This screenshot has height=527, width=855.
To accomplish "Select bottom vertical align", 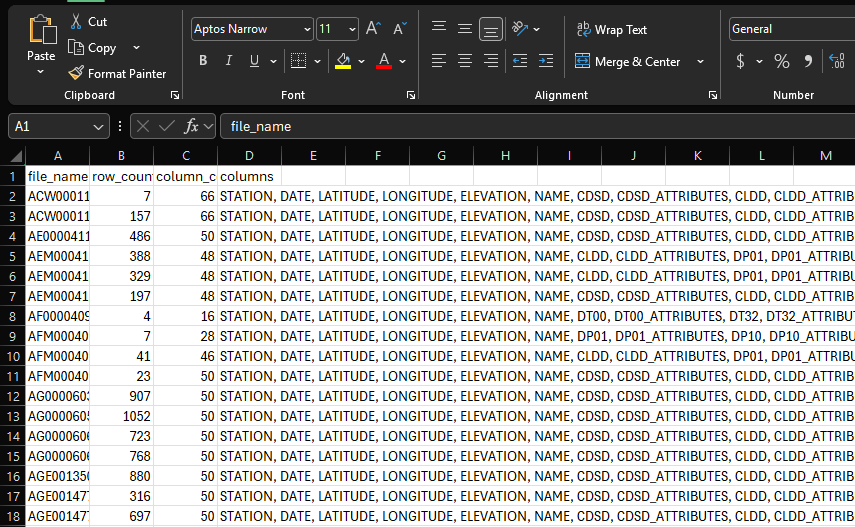I will click(491, 29).
